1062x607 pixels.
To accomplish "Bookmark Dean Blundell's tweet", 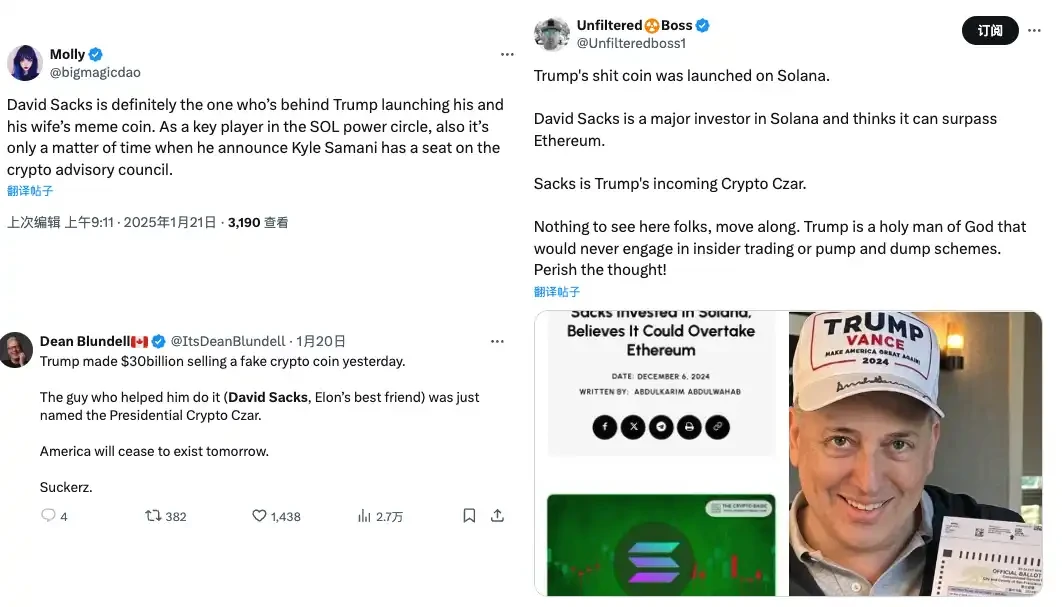I will coord(468,515).
